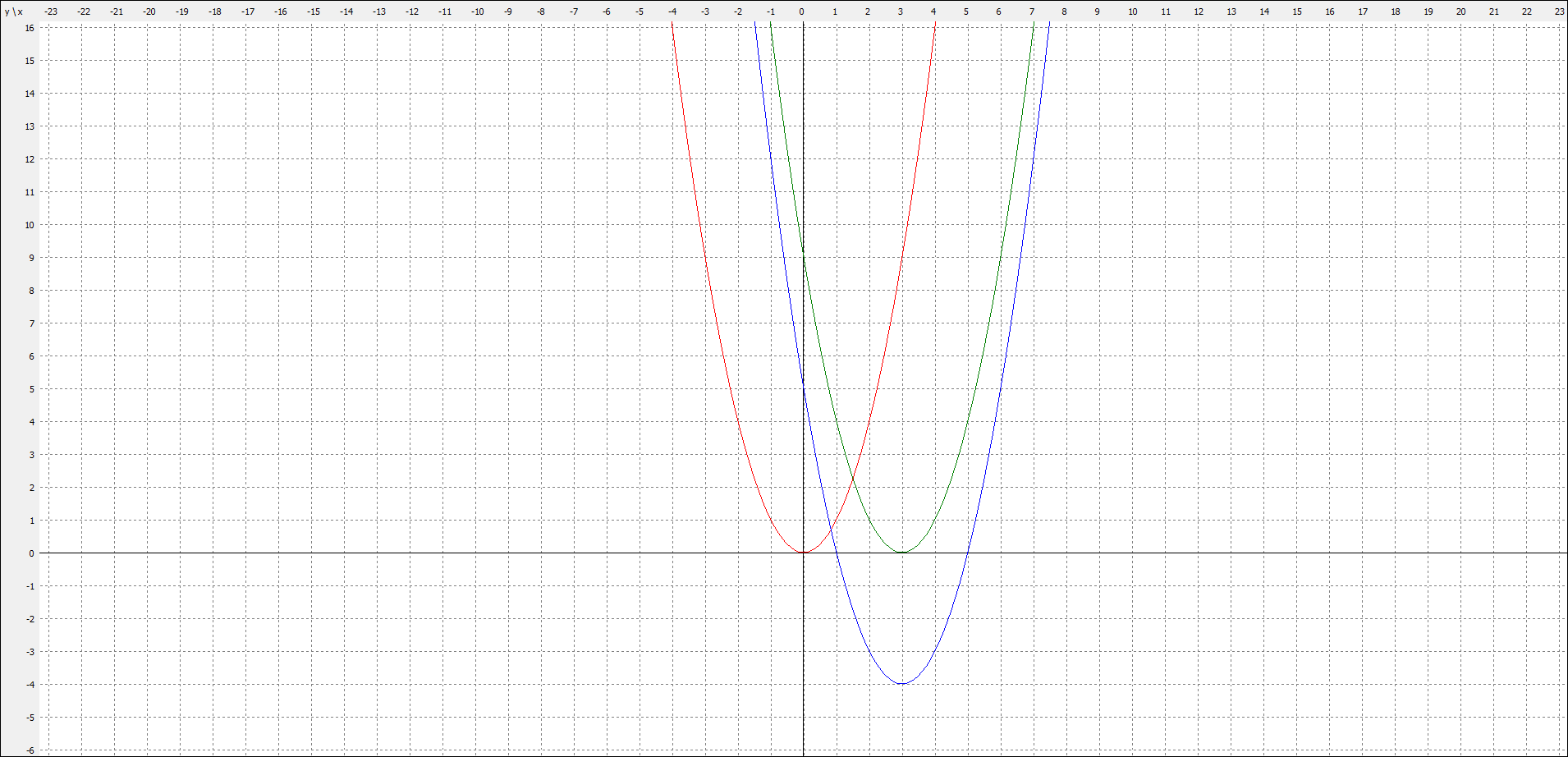
Task: Click where the blue curve crosses the y-axis
Action: (803, 388)
